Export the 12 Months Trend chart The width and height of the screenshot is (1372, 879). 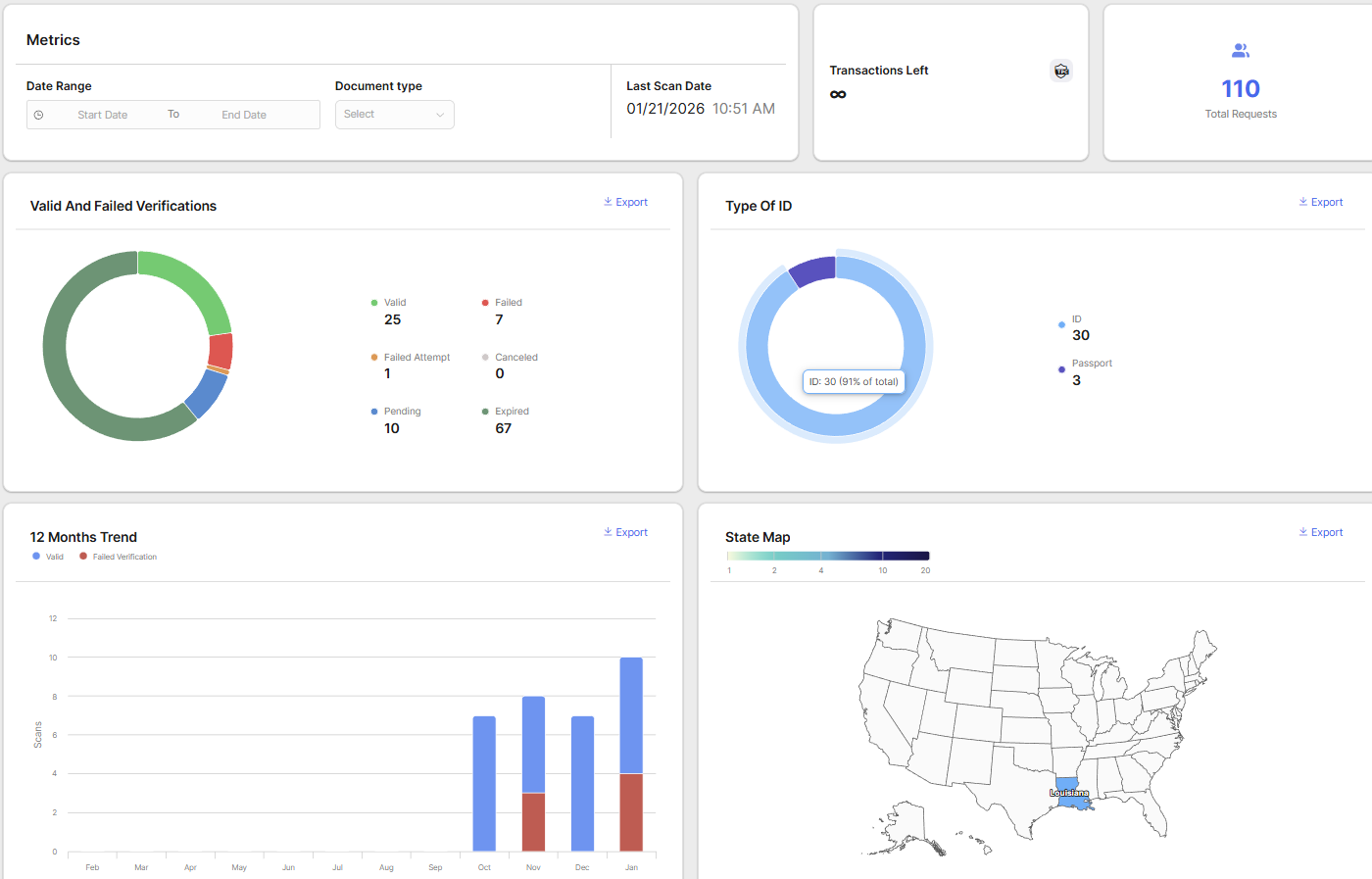[625, 533]
